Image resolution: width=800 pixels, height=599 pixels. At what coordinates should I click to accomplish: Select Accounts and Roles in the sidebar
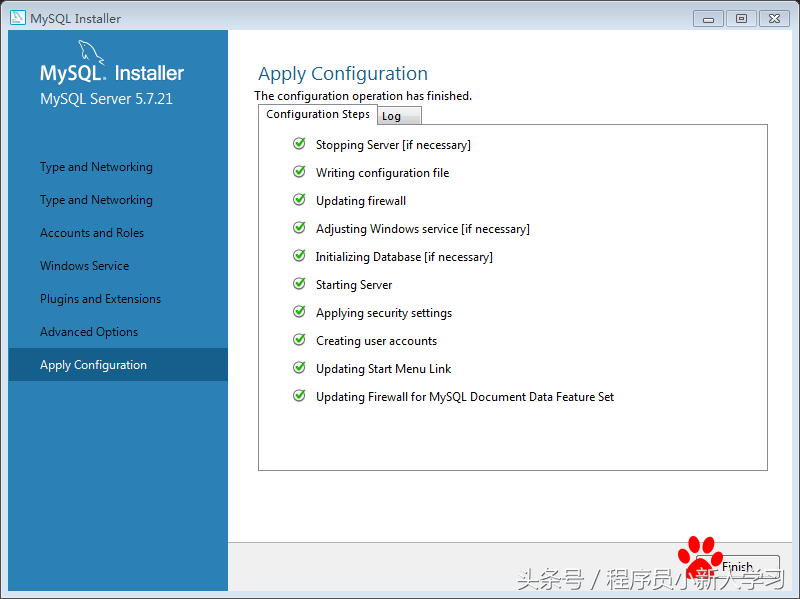(x=91, y=232)
